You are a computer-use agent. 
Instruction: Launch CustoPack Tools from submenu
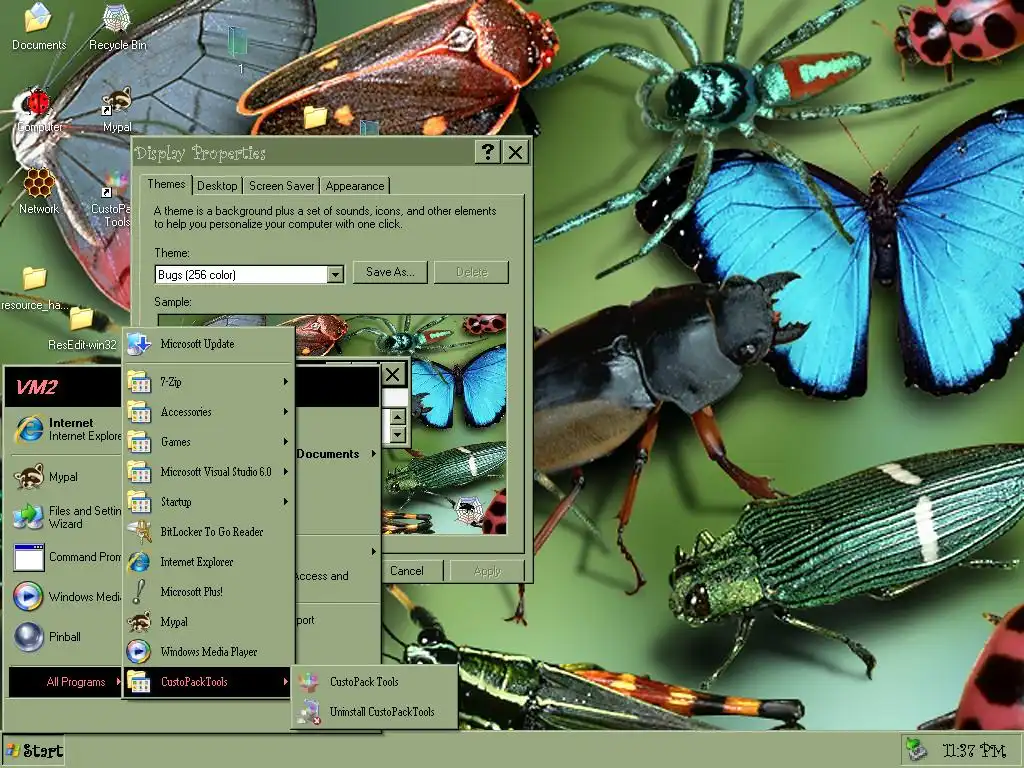click(374, 682)
